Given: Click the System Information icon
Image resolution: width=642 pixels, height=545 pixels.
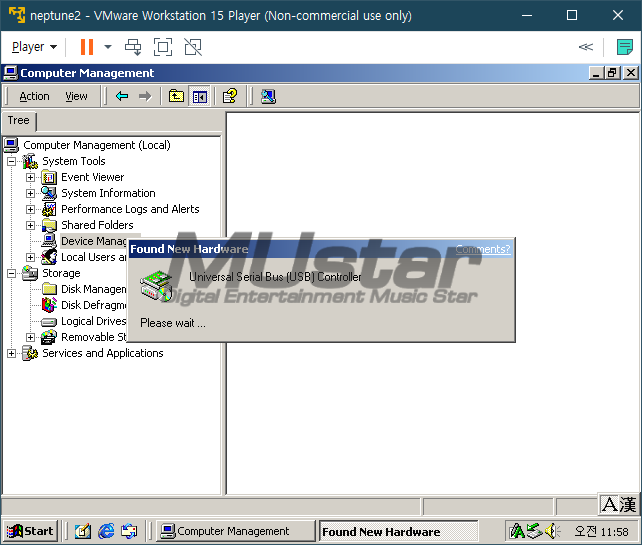Looking at the screenshot, I should pyautogui.click(x=49, y=193).
